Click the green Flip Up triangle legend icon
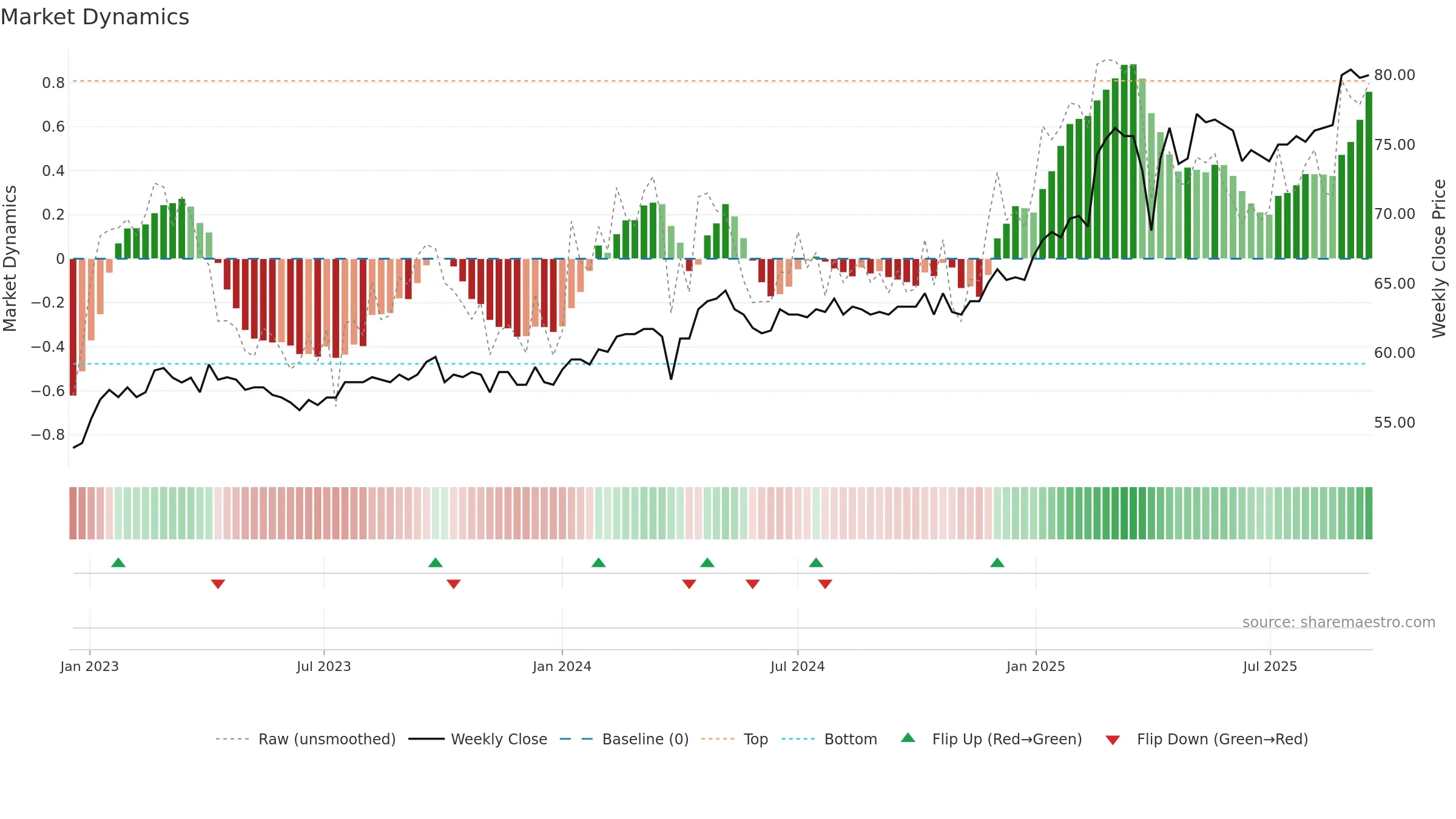Screen dimensions: 1456x819 908,738
